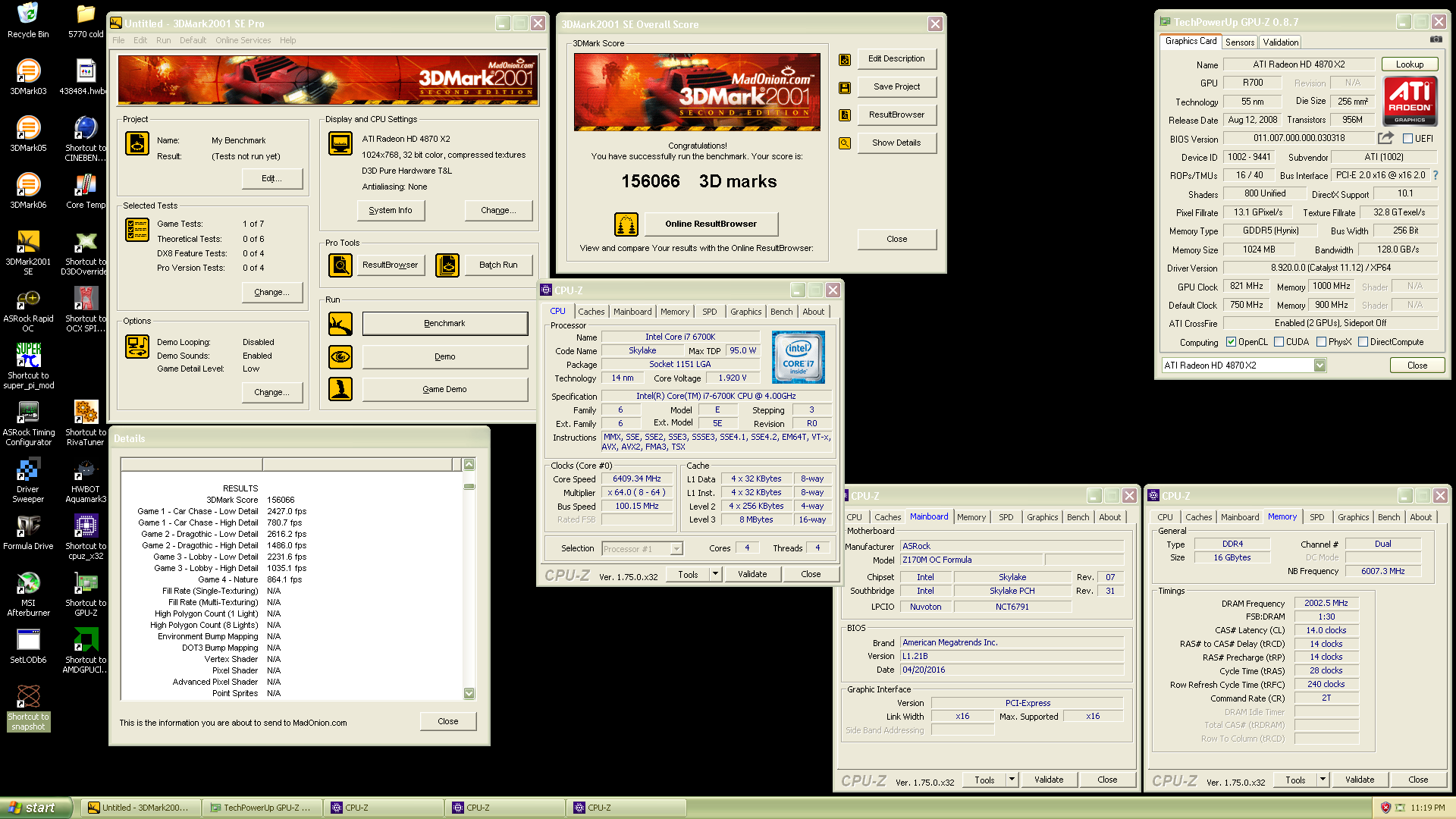Click the GPU-Z camera screenshot icon
Image resolution: width=1456 pixels, height=819 pixels.
pos(1436,39)
